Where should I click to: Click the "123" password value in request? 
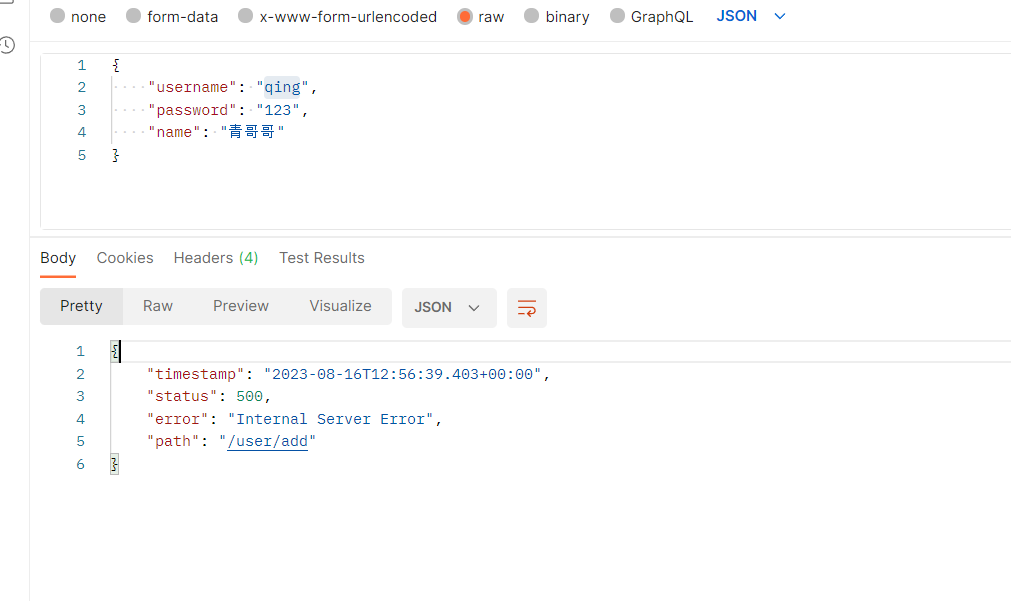[278, 110]
